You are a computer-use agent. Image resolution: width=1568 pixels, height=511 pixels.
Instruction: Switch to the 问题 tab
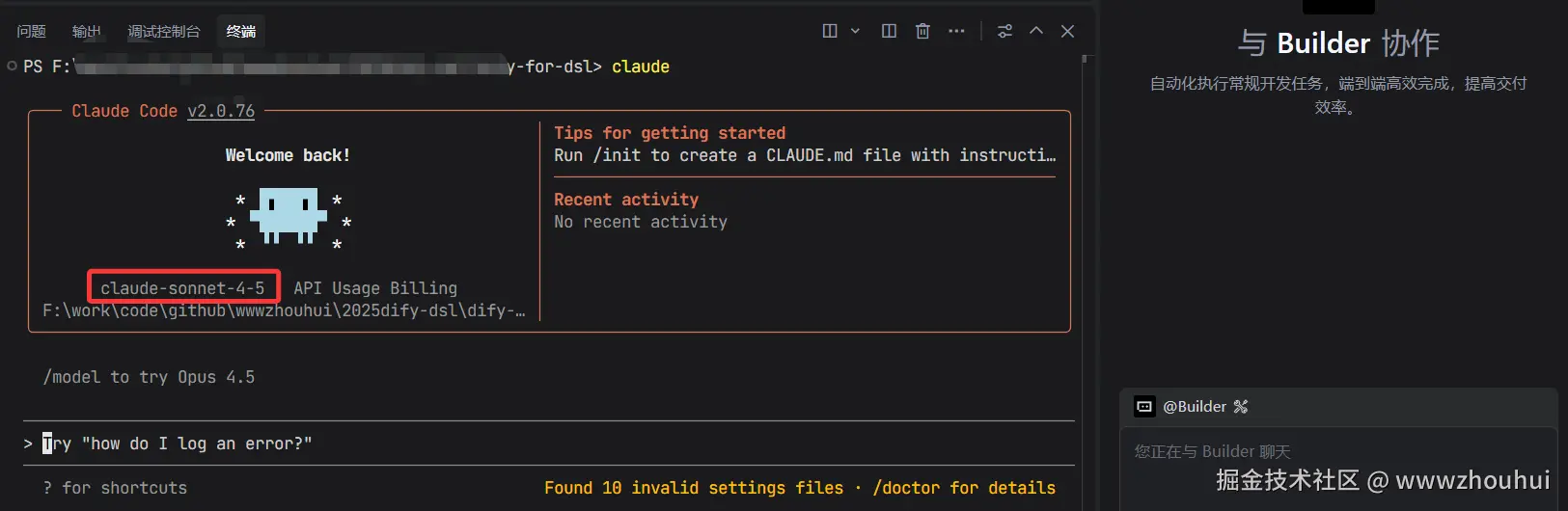(31, 32)
